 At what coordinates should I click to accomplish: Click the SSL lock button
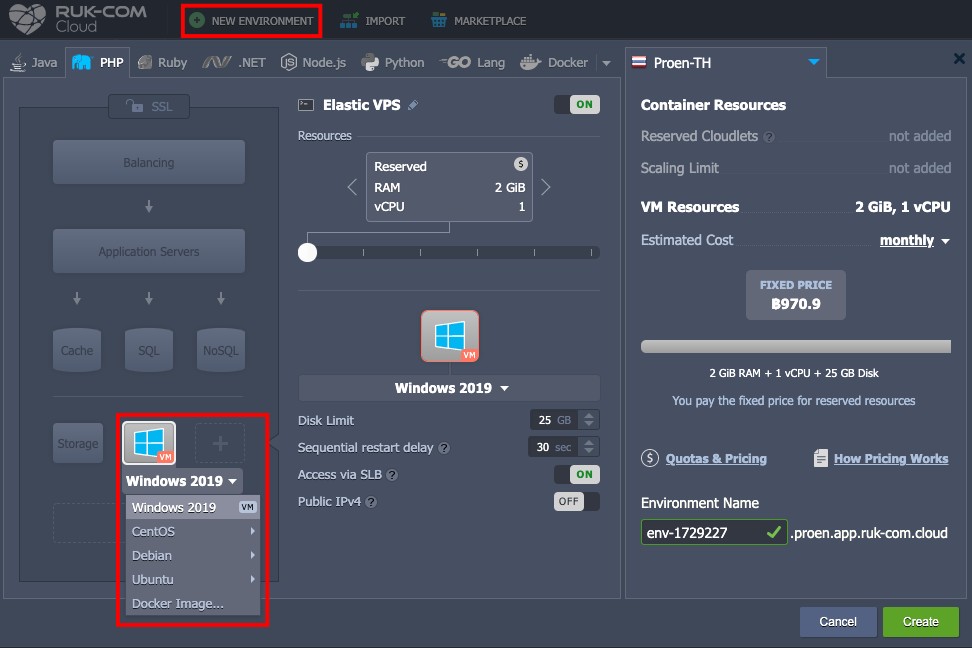point(149,106)
